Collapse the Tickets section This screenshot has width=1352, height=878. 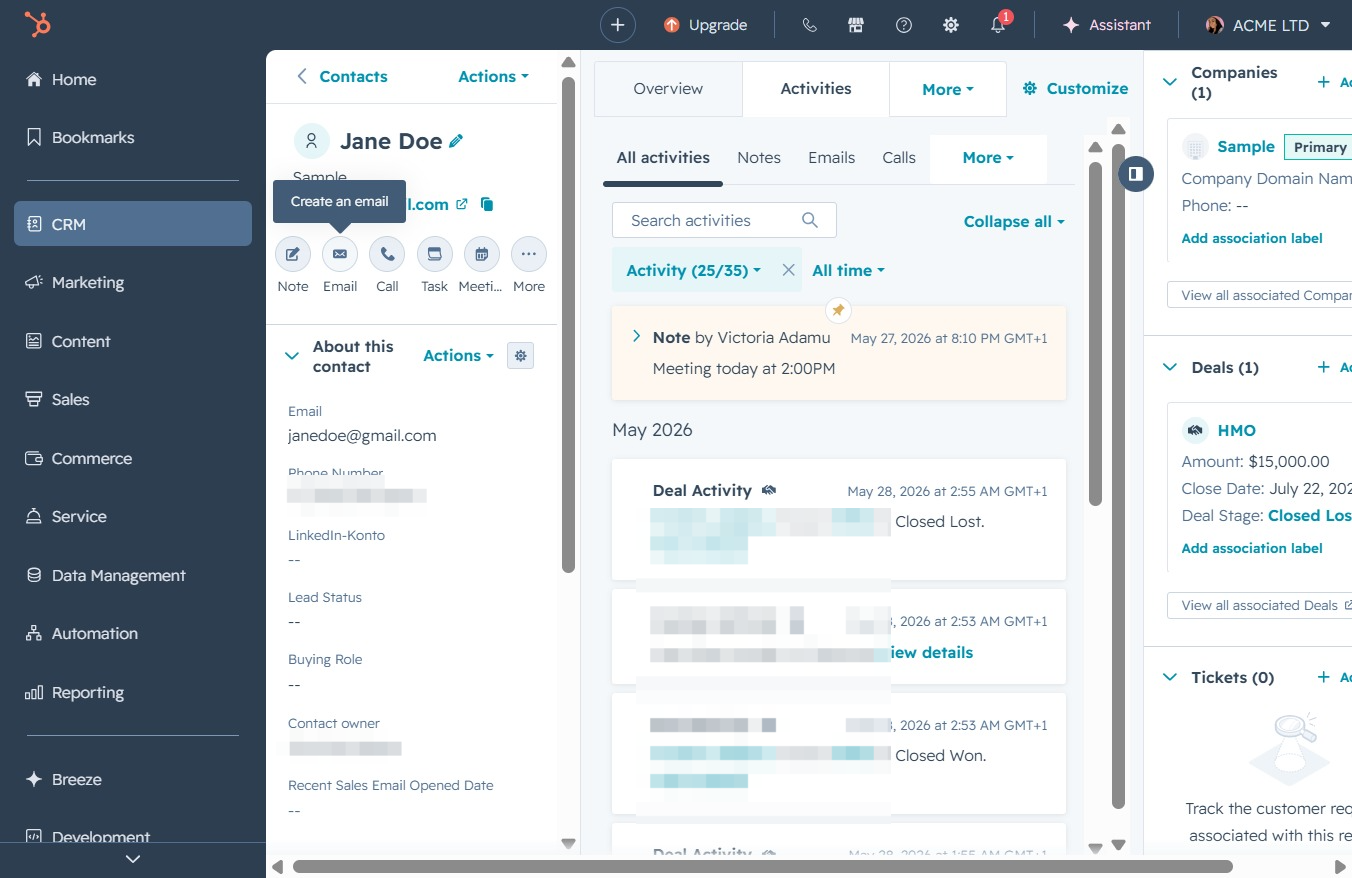[1170, 677]
